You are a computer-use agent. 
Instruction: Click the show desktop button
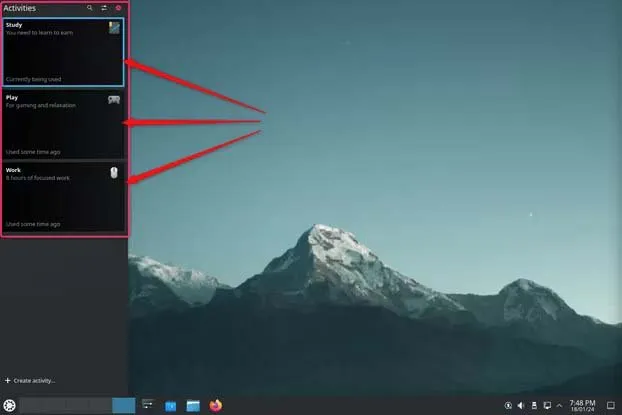tap(611, 405)
